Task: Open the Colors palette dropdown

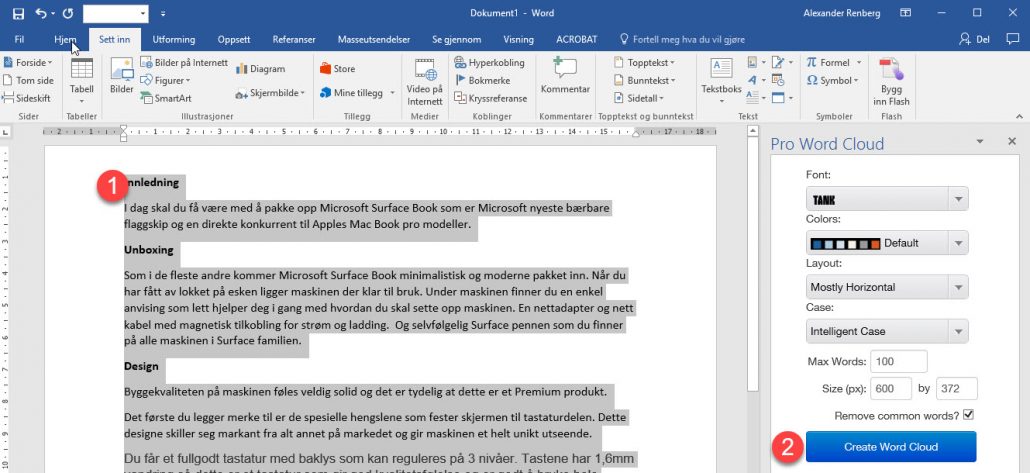Action: click(x=886, y=242)
